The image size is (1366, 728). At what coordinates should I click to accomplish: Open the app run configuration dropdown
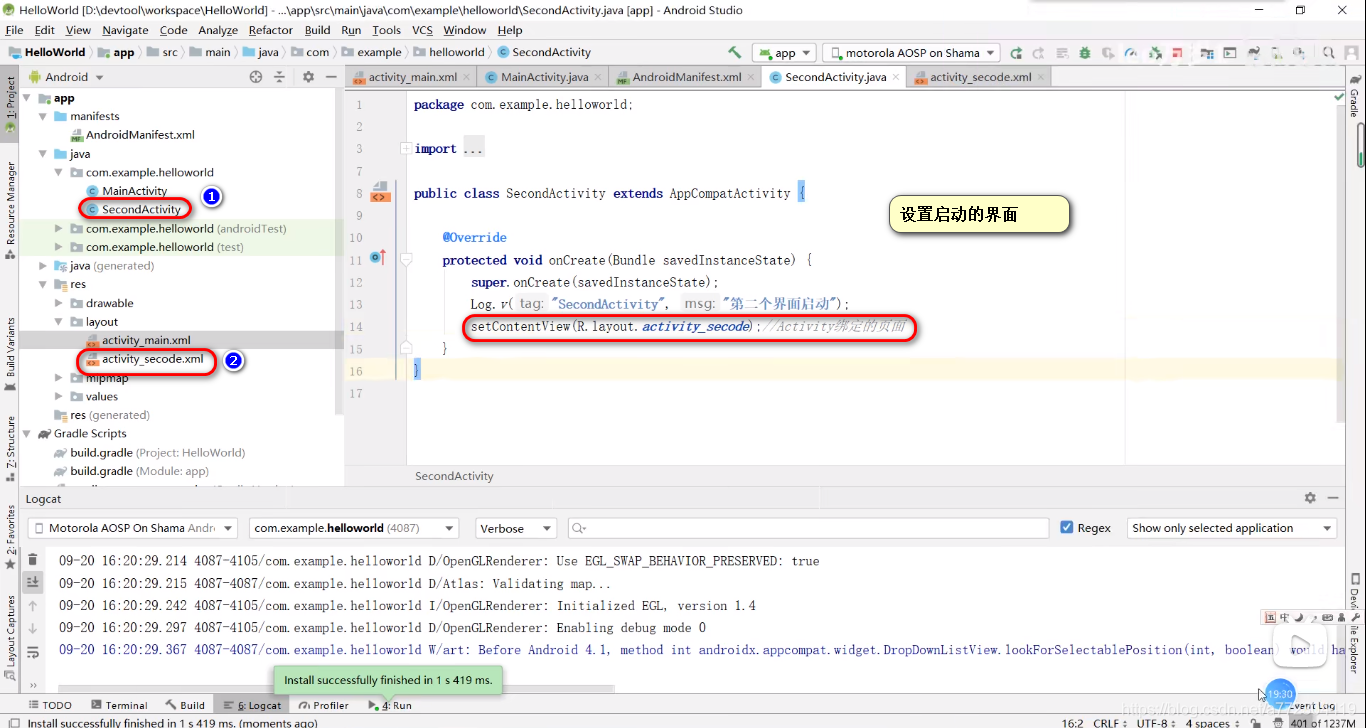pyautogui.click(x=784, y=53)
